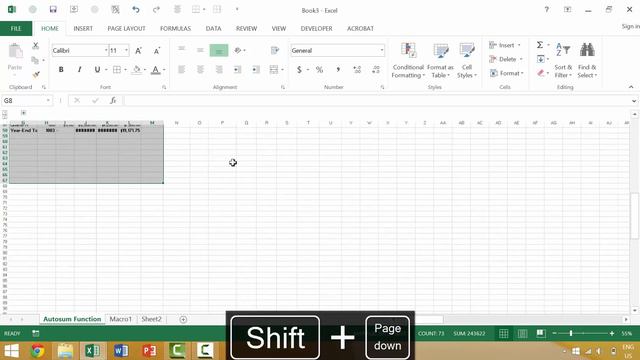Collapse the ribbon with caret button

[x=631, y=87]
